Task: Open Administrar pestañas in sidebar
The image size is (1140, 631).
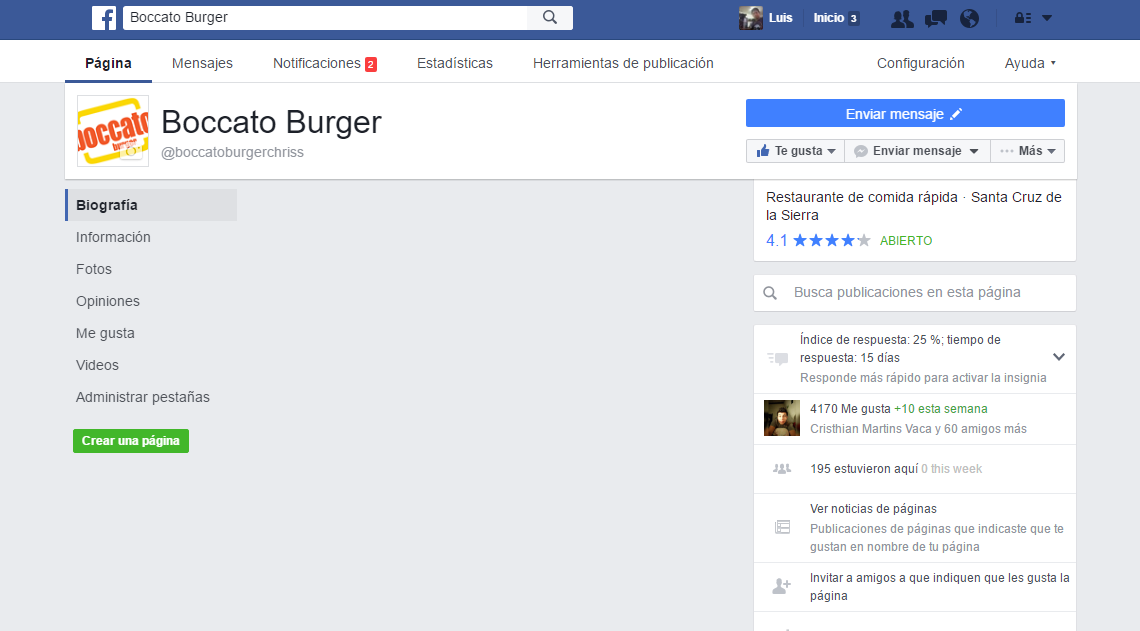Action: point(142,397)
